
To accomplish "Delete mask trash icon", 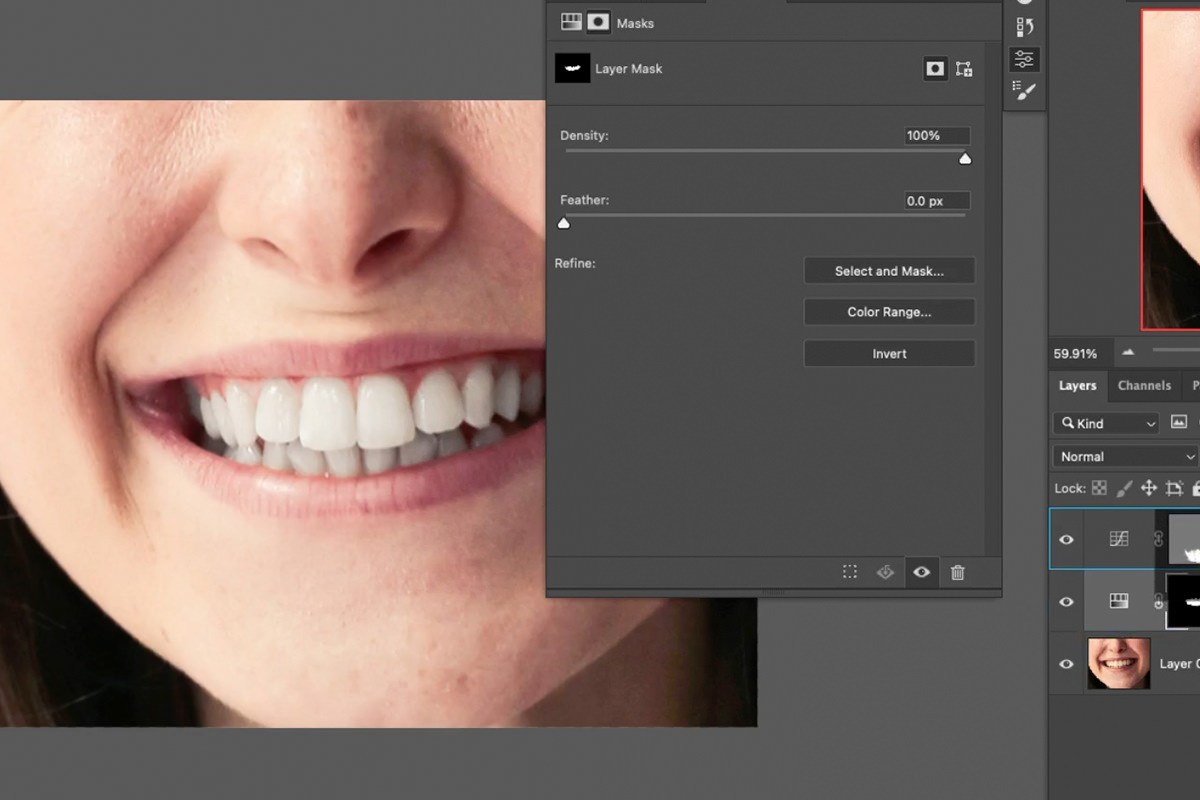I will pyautogui.click(x=958, y=572).
